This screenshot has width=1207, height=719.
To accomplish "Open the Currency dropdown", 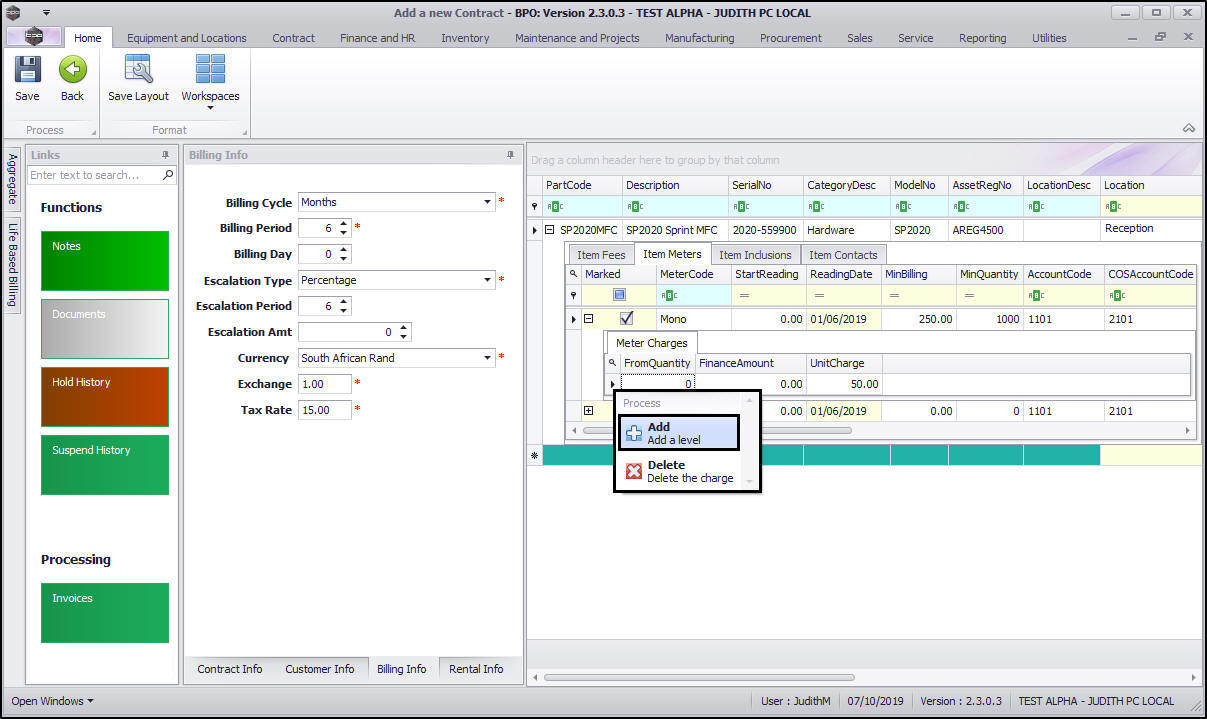I will point(487,358).
